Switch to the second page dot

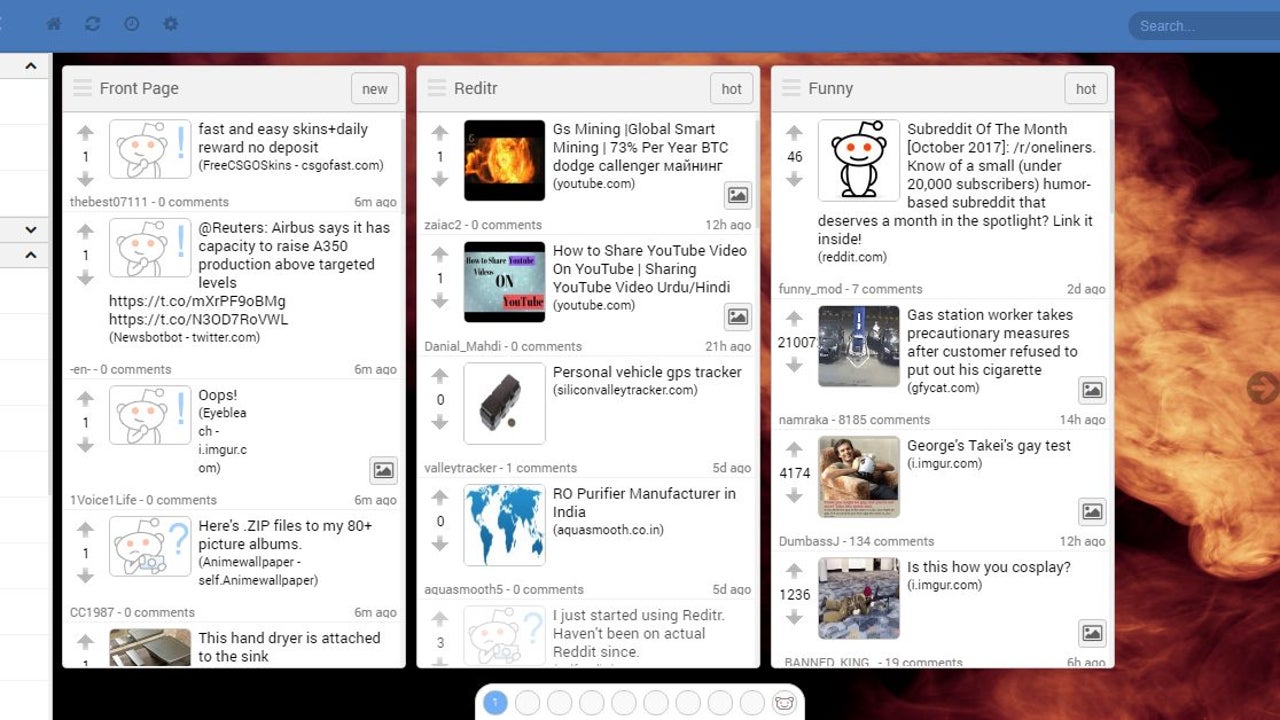[527, 703]
